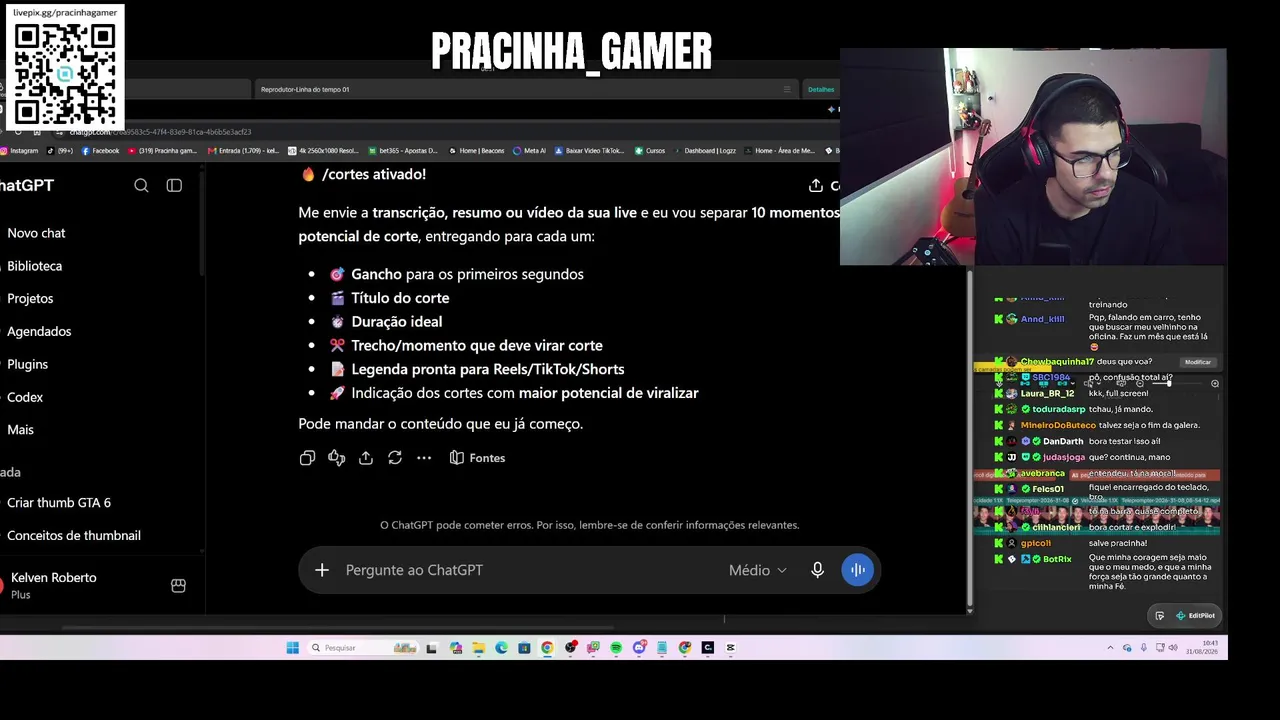Click the livepix QR code
Screen dimensions: 1280x720
[65, 75]
